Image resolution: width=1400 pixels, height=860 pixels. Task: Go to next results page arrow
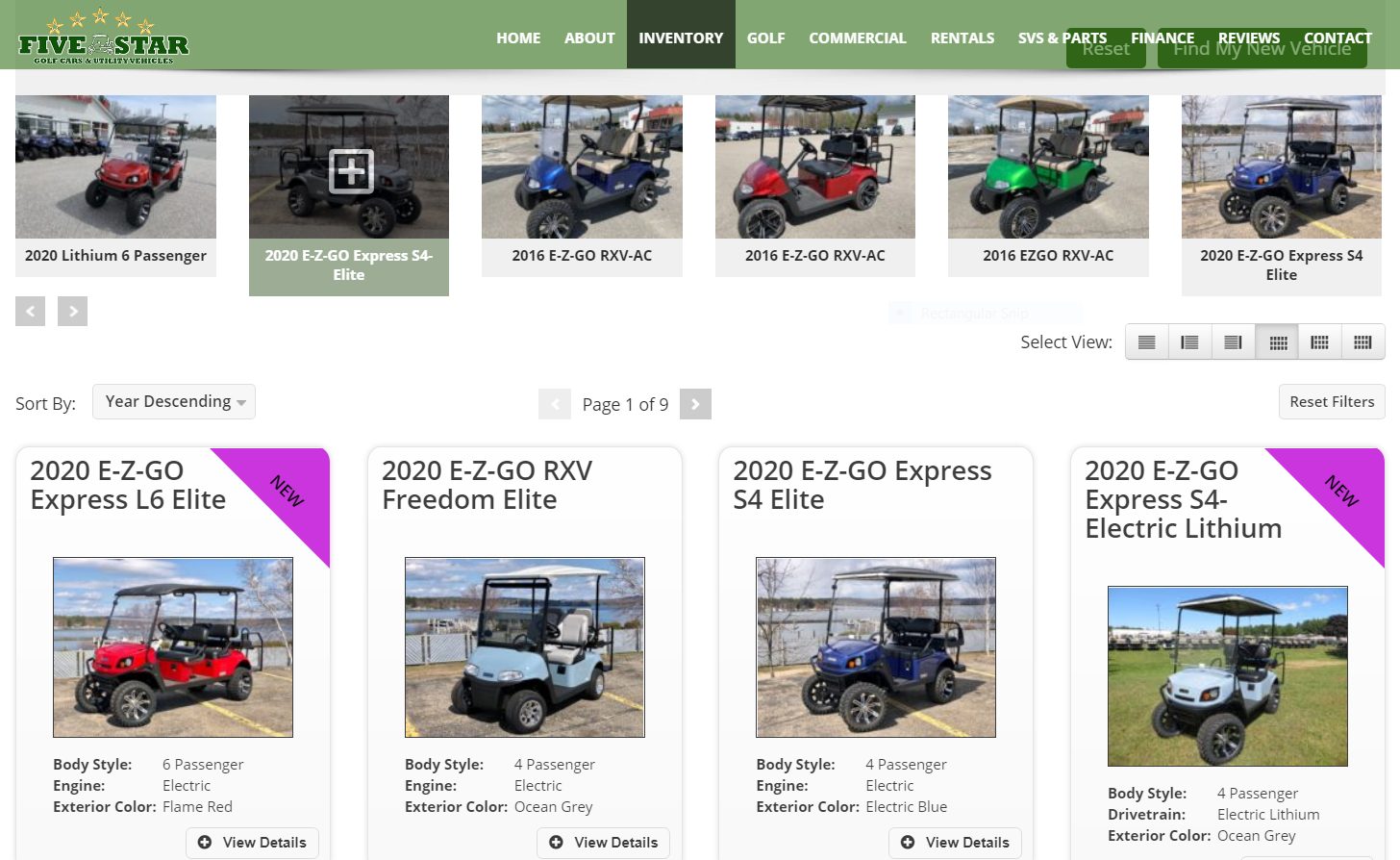(695, 404)
